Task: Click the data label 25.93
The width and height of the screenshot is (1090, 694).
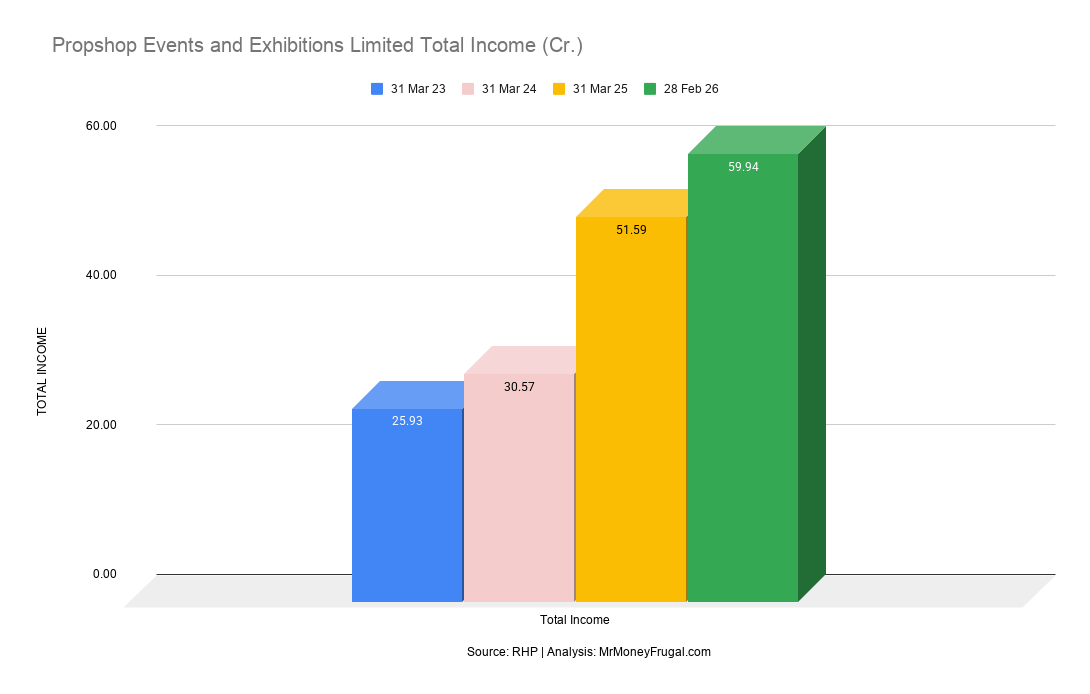Action: [x=407, y=421]
